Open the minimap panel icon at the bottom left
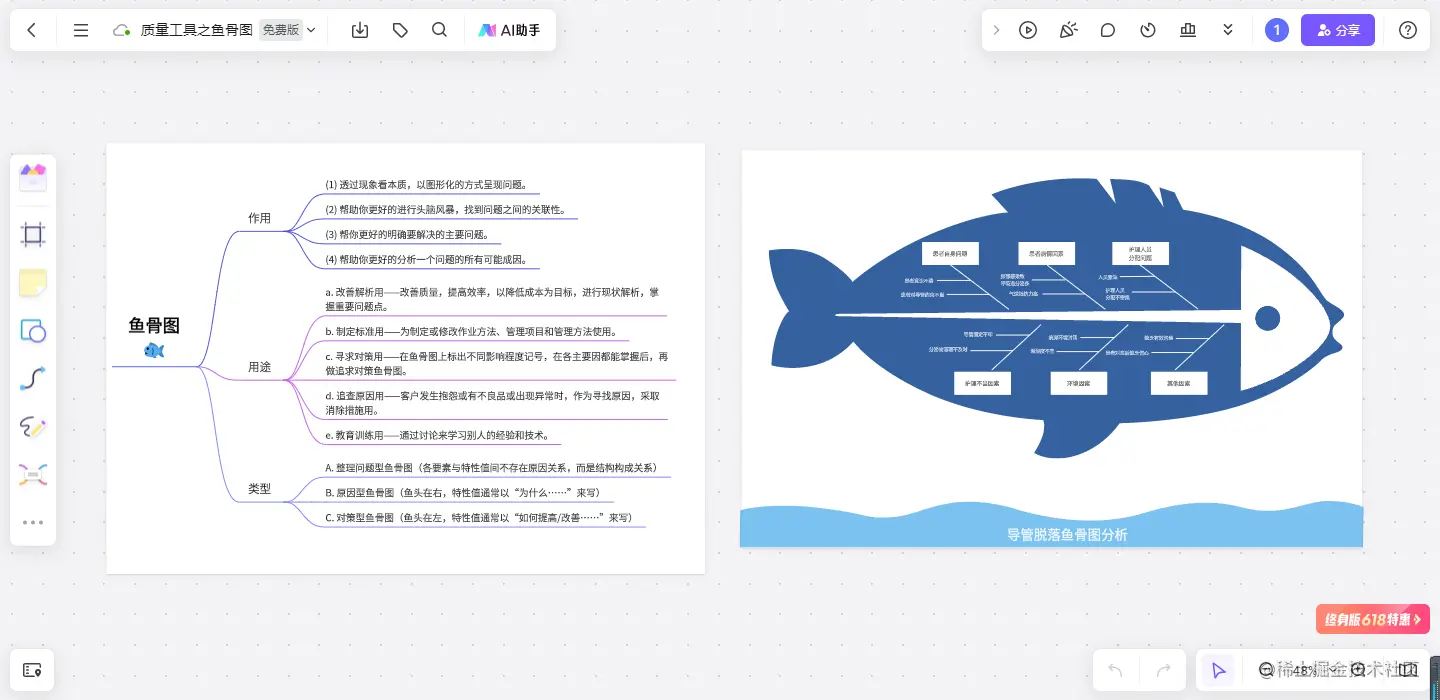 32,670
